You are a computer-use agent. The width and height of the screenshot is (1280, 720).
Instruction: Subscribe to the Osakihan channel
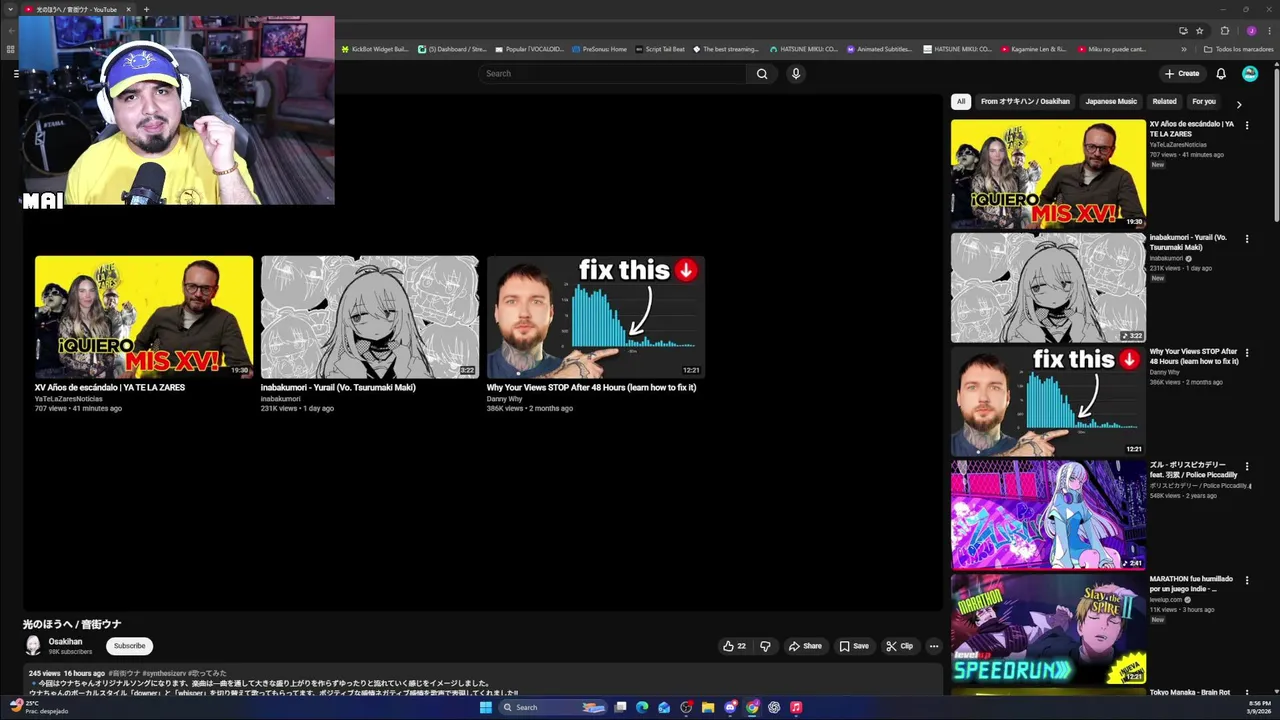[129, 646]
